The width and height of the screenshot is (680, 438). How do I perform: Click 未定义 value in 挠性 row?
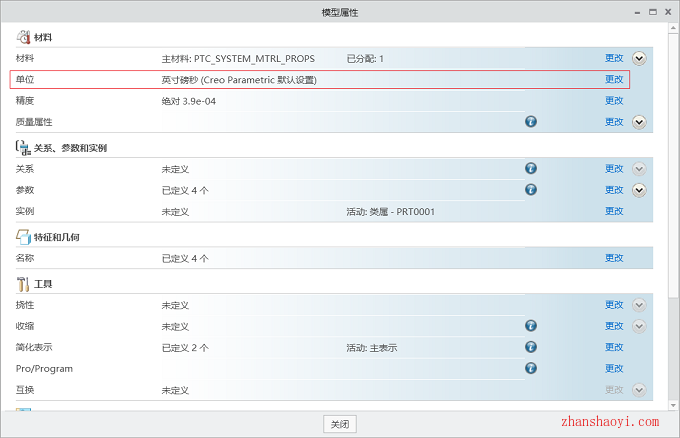(x=175, y=305)
